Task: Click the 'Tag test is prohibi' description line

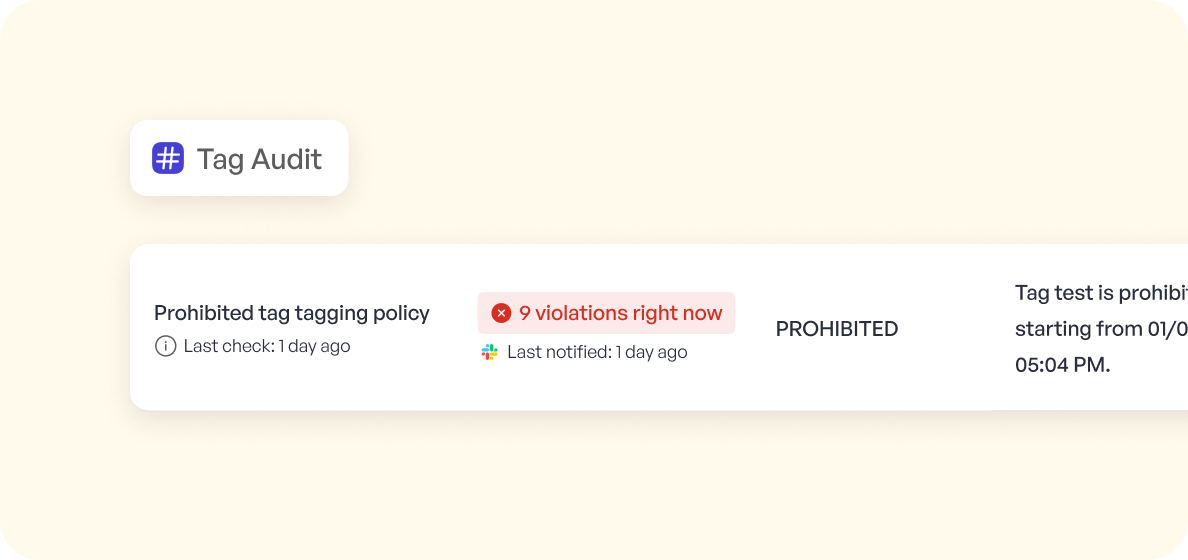Action: pyautogui.click(x=1100, y=293)
